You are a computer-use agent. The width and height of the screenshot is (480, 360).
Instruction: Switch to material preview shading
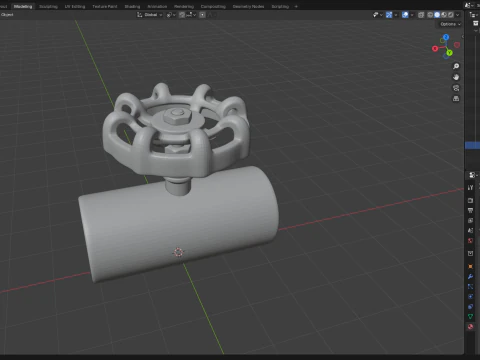(x=444, y=15)
